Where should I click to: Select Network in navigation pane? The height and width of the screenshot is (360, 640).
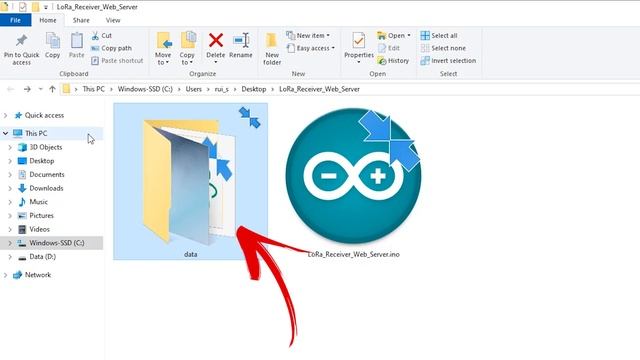(x=38, y=275)
